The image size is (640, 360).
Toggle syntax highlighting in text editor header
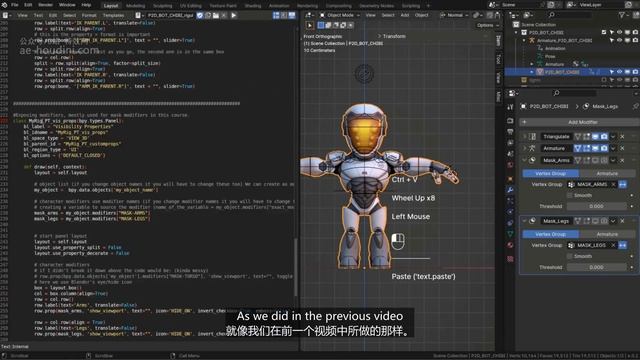292,16
